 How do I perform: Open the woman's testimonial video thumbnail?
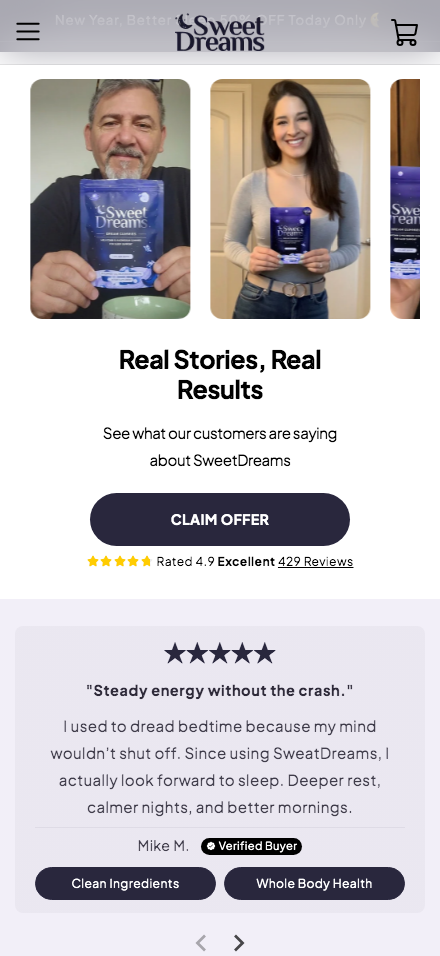click(290, 199)
